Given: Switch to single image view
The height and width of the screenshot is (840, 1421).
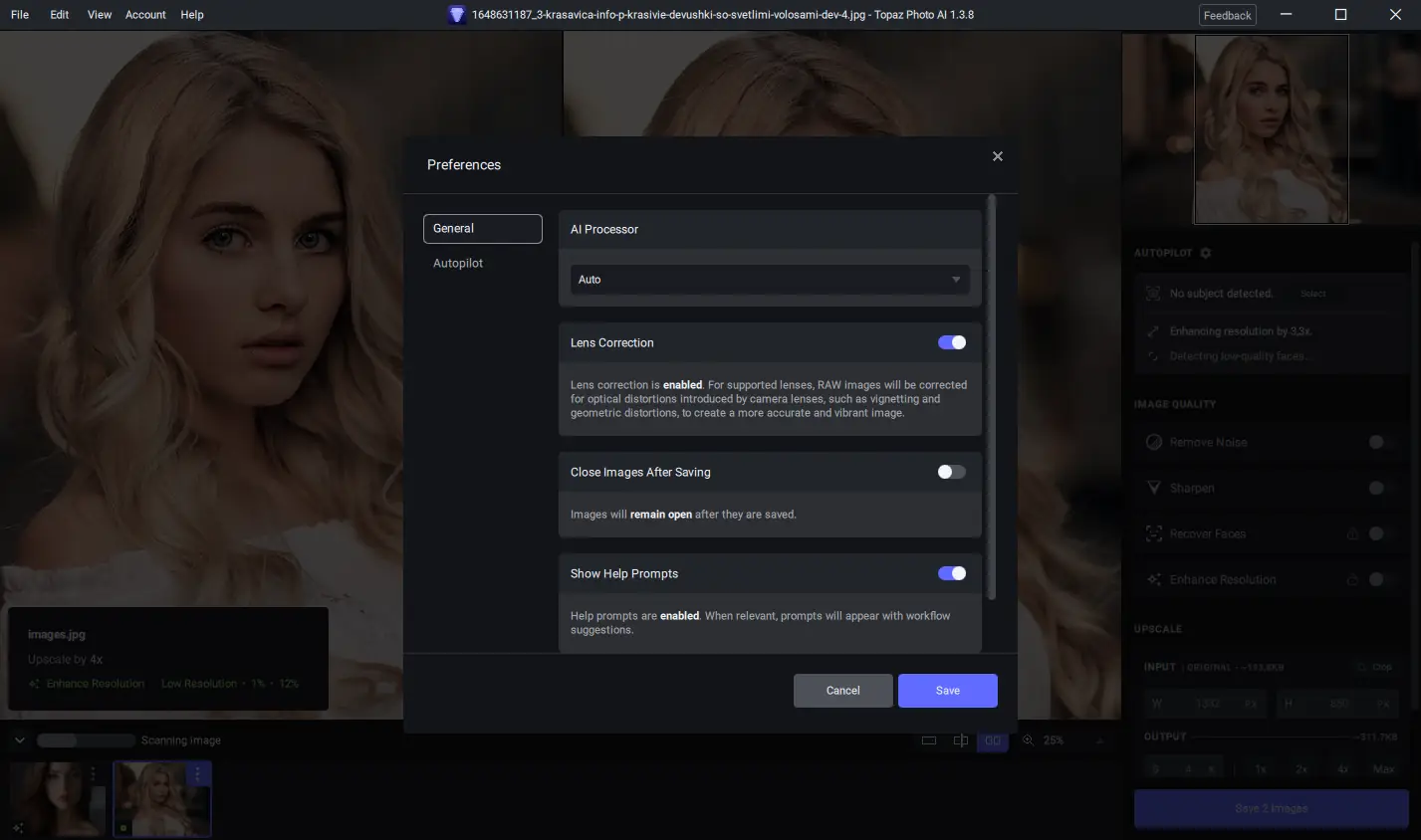Looking at the screenshot, I should [x=929, y=740].
